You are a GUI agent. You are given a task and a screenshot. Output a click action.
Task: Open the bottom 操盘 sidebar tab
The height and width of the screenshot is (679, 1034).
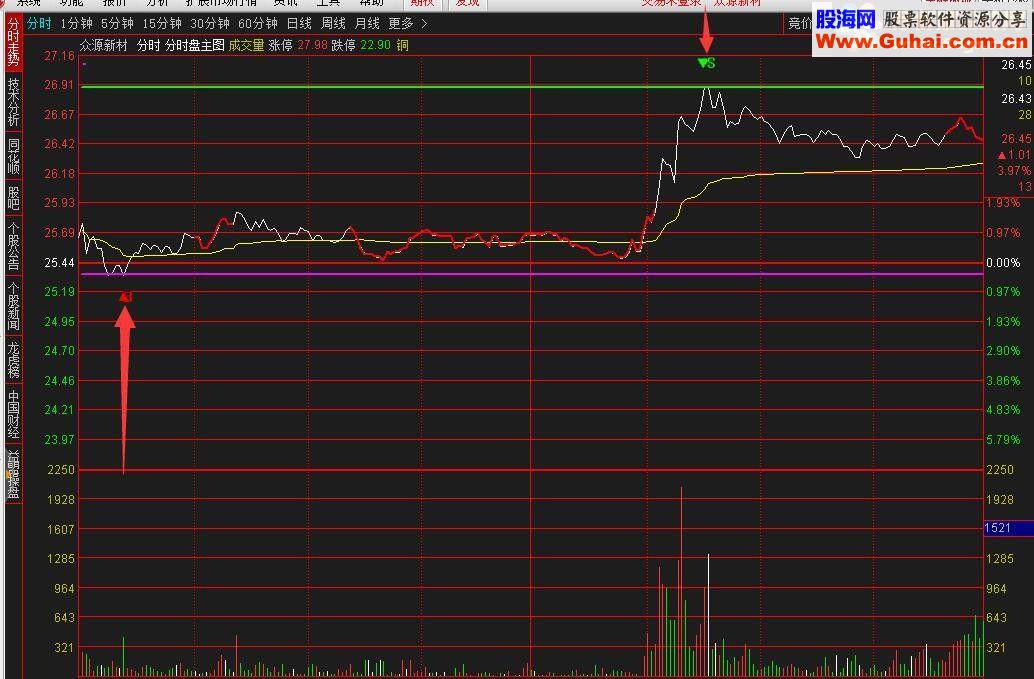pyautogui.click(x=13, y=475)
